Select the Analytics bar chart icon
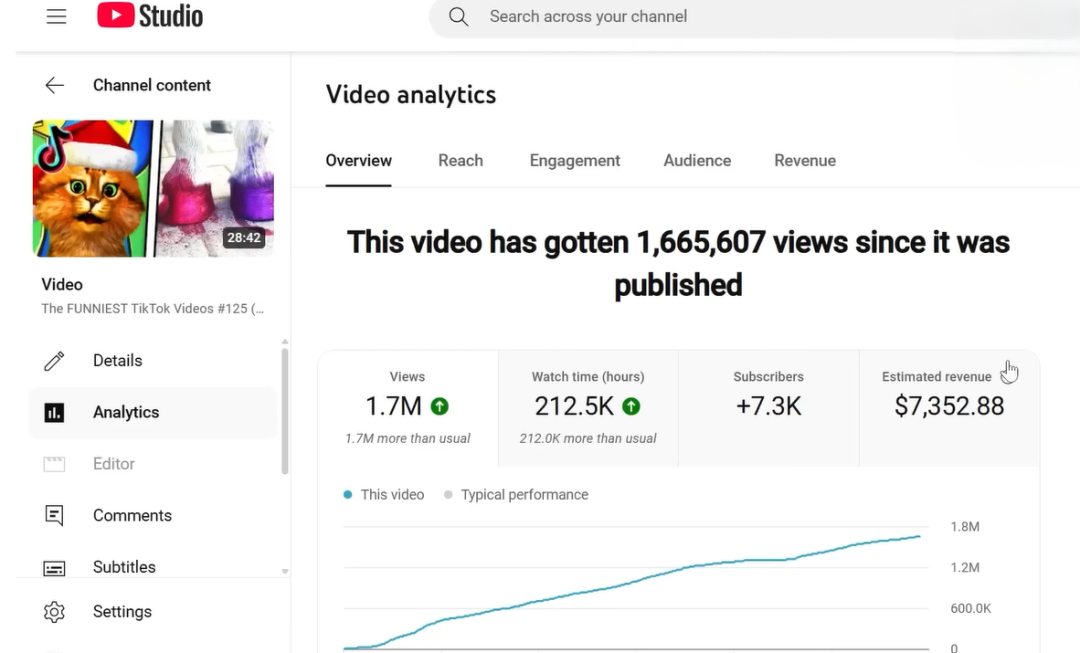This screenshot has width=1080, height=653. [x=54, y=413]
